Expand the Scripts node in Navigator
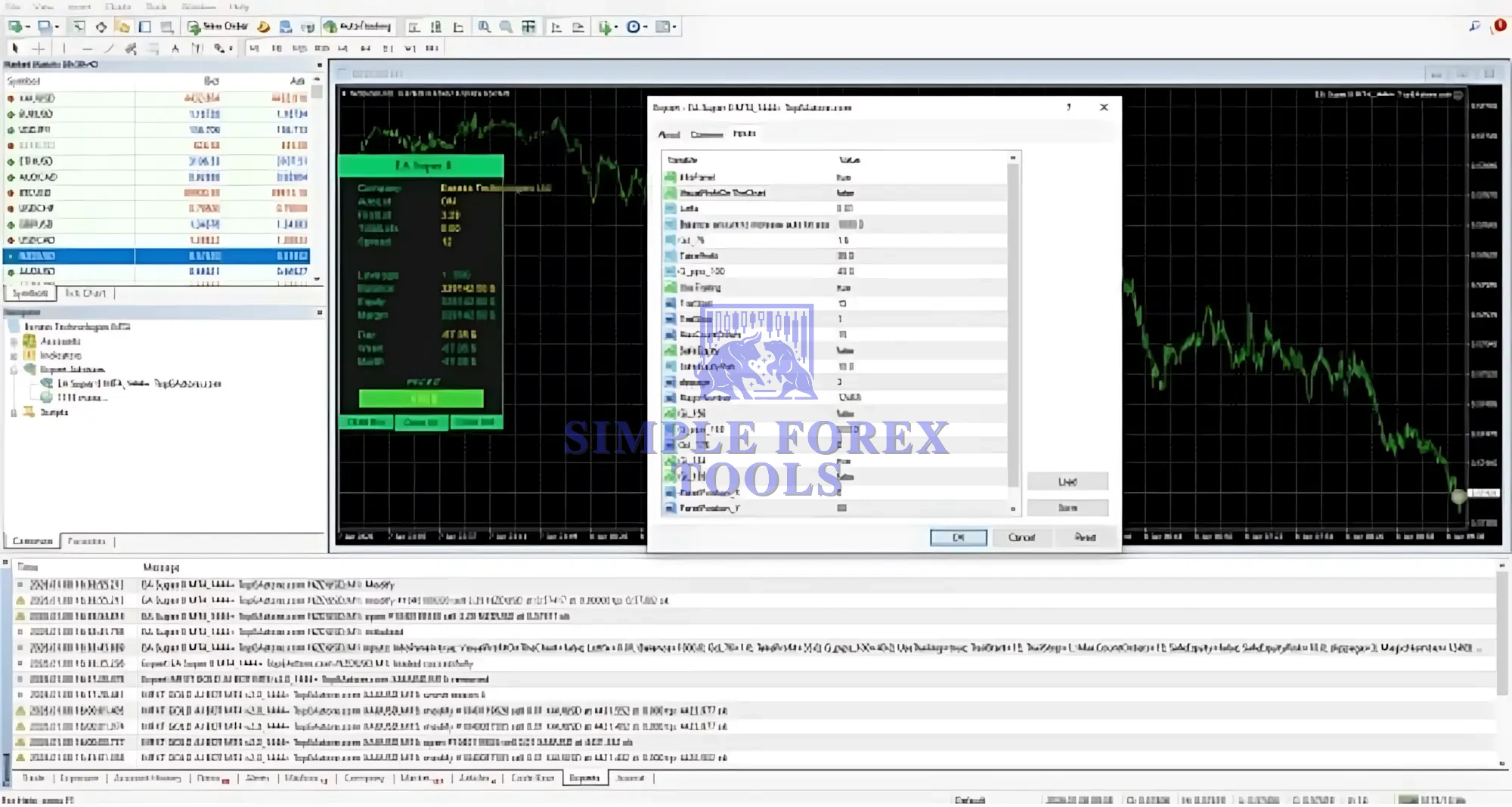This screenshot has width=1512, height=807. pyautogui.click(x=14, y=413)
